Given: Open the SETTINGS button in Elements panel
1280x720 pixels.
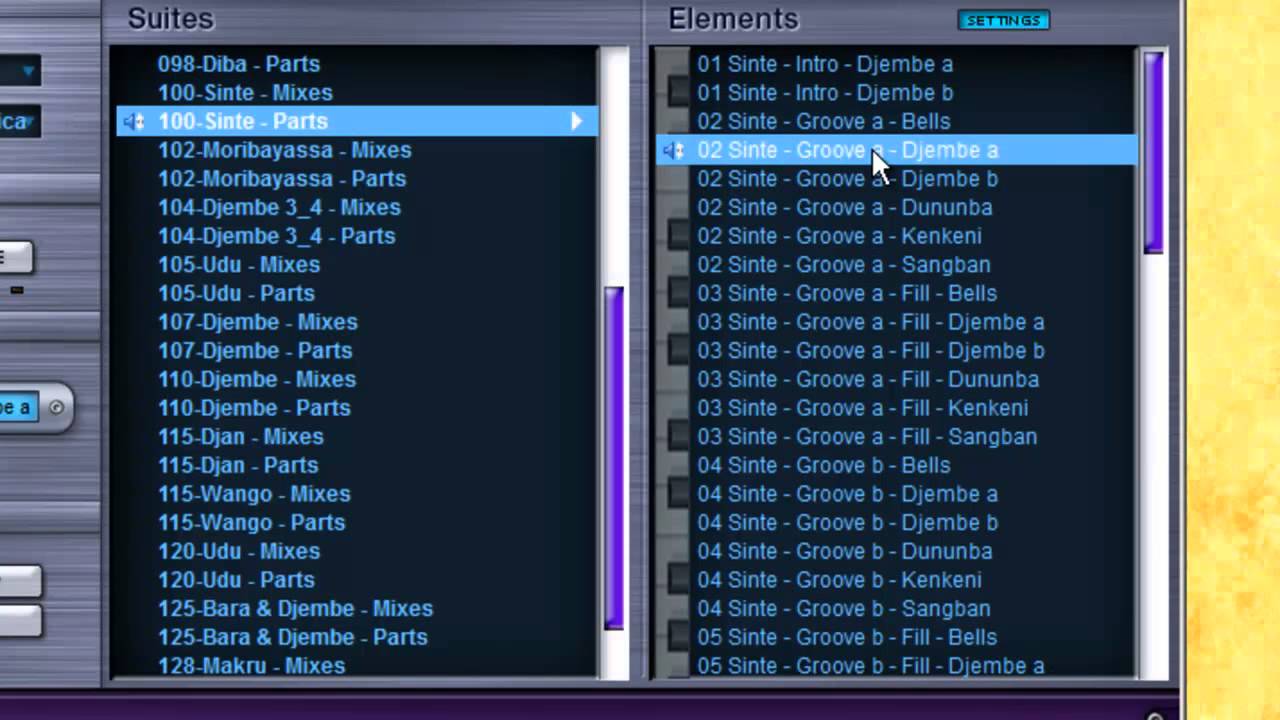Looking at the screenshot, I should [x=1003, y=20].
